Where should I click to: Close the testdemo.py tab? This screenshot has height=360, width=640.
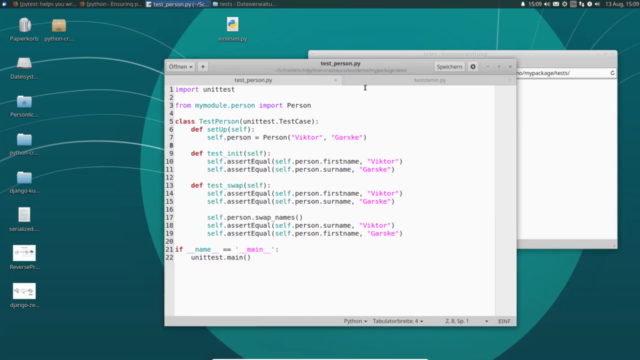510,80
